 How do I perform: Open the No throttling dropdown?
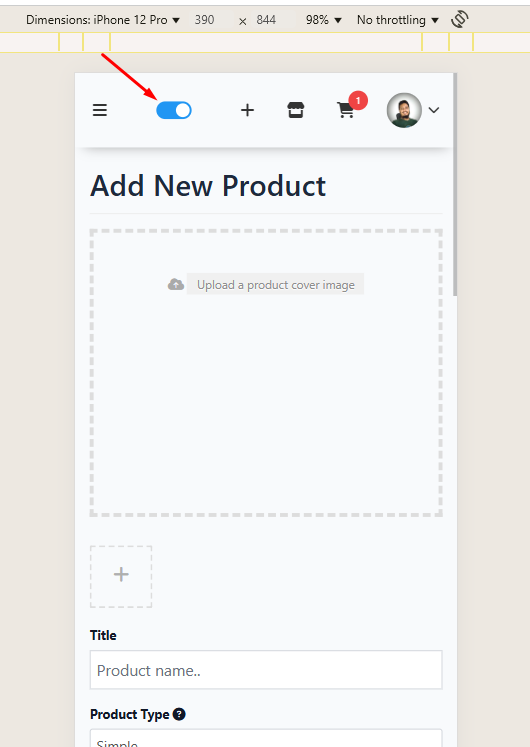click(398, 20)
